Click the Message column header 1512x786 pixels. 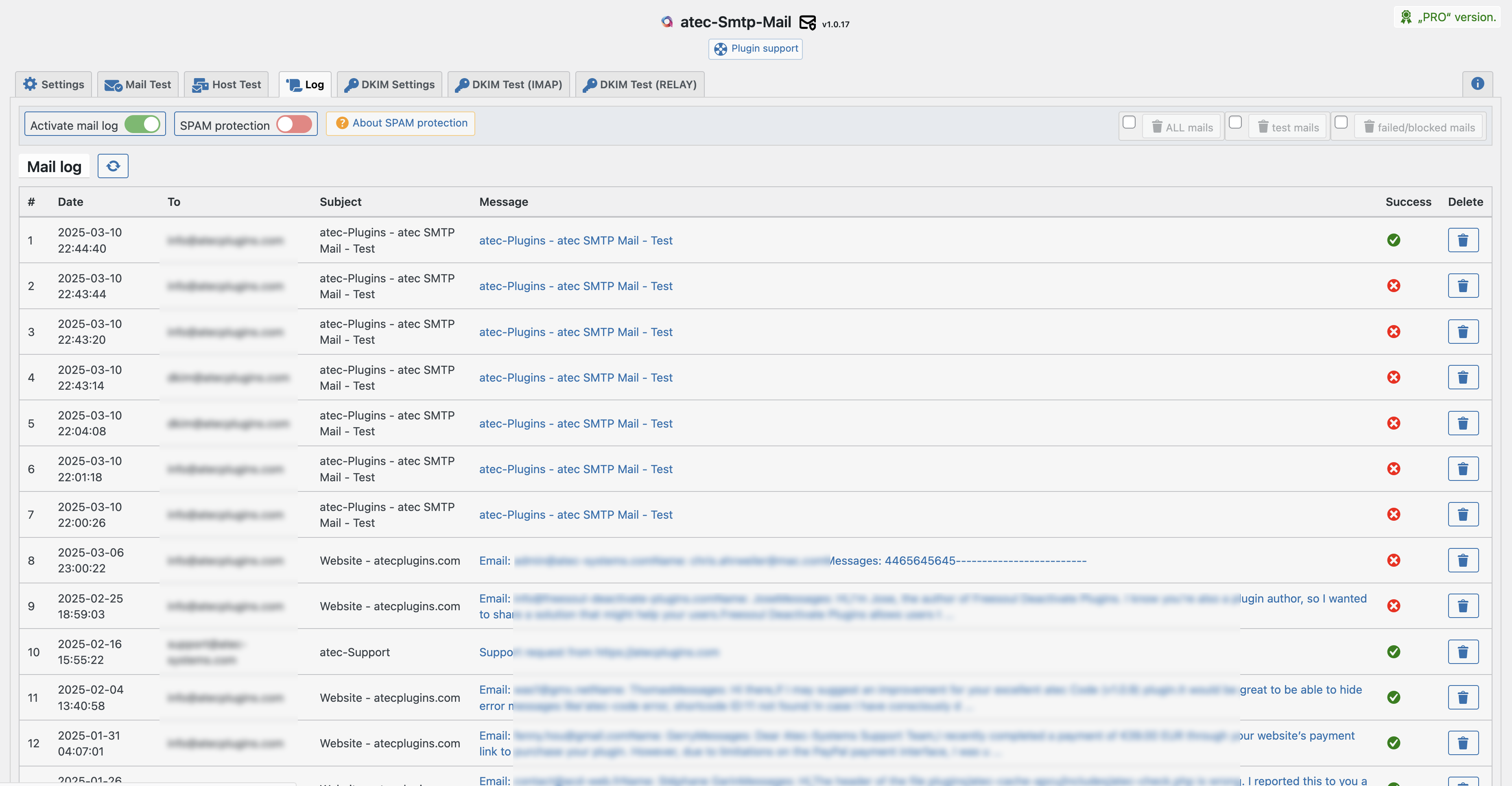503,202
